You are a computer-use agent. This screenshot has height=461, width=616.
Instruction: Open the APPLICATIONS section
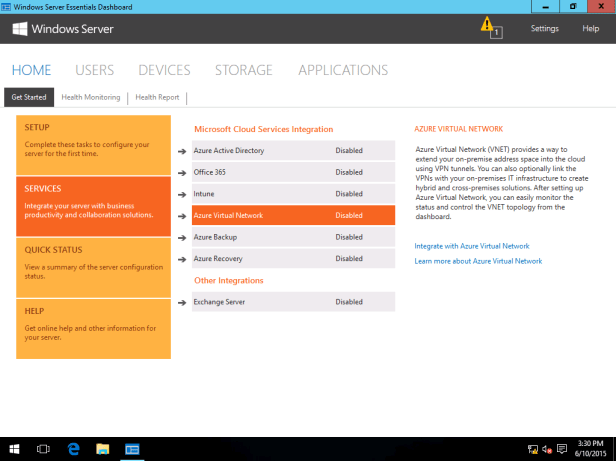pyautogui.click(x=342, y=70)
